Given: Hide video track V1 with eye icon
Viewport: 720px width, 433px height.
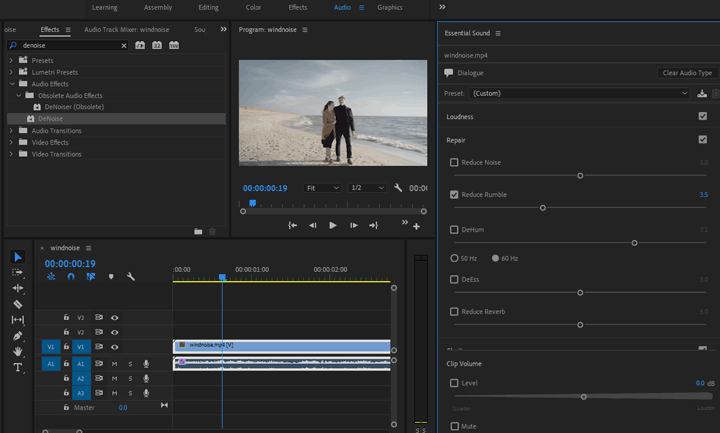Looking at the screenshot, I should pyautogui.click(x=115, y=346).
